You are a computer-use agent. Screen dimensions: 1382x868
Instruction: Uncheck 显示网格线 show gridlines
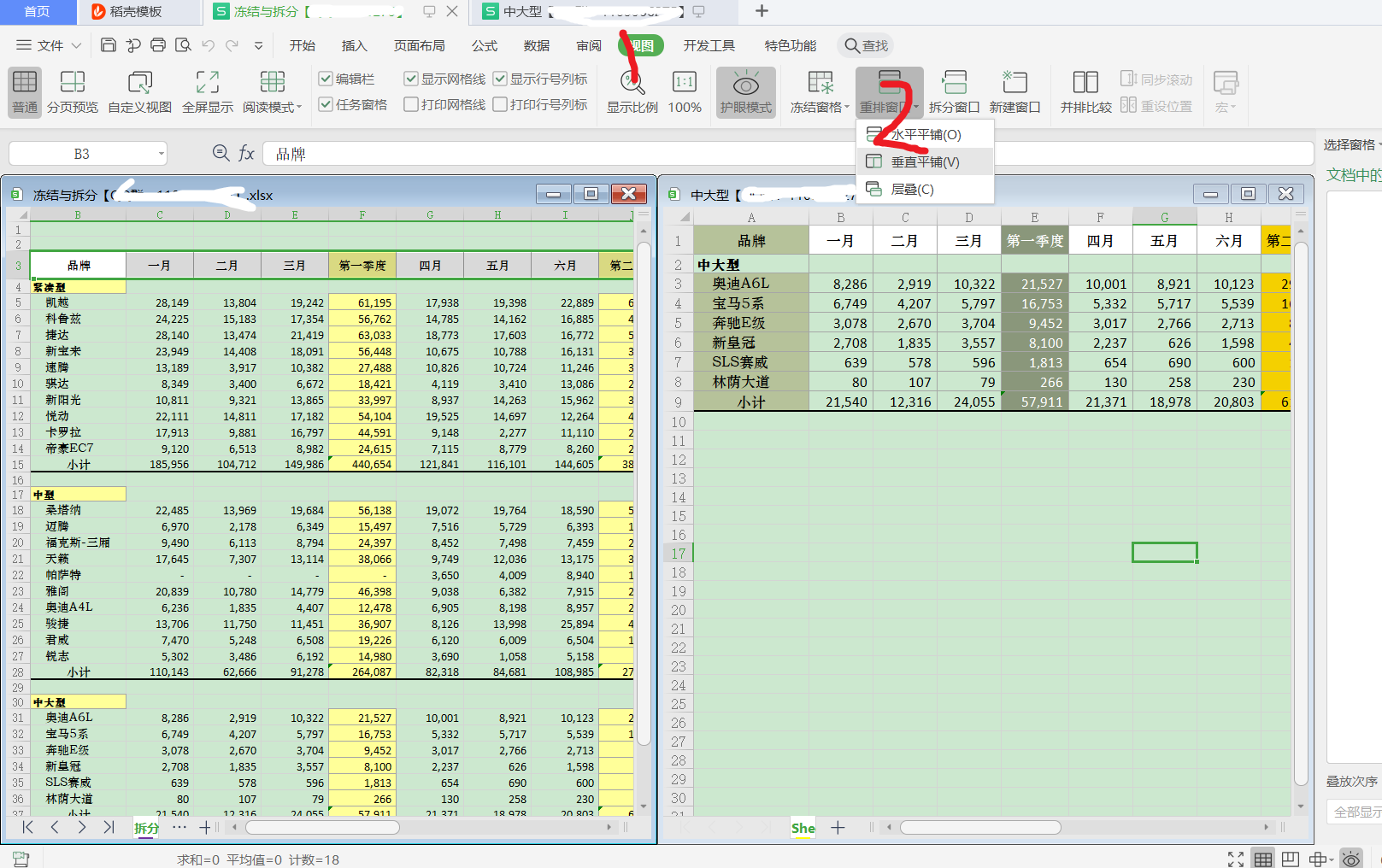point(411,79)
